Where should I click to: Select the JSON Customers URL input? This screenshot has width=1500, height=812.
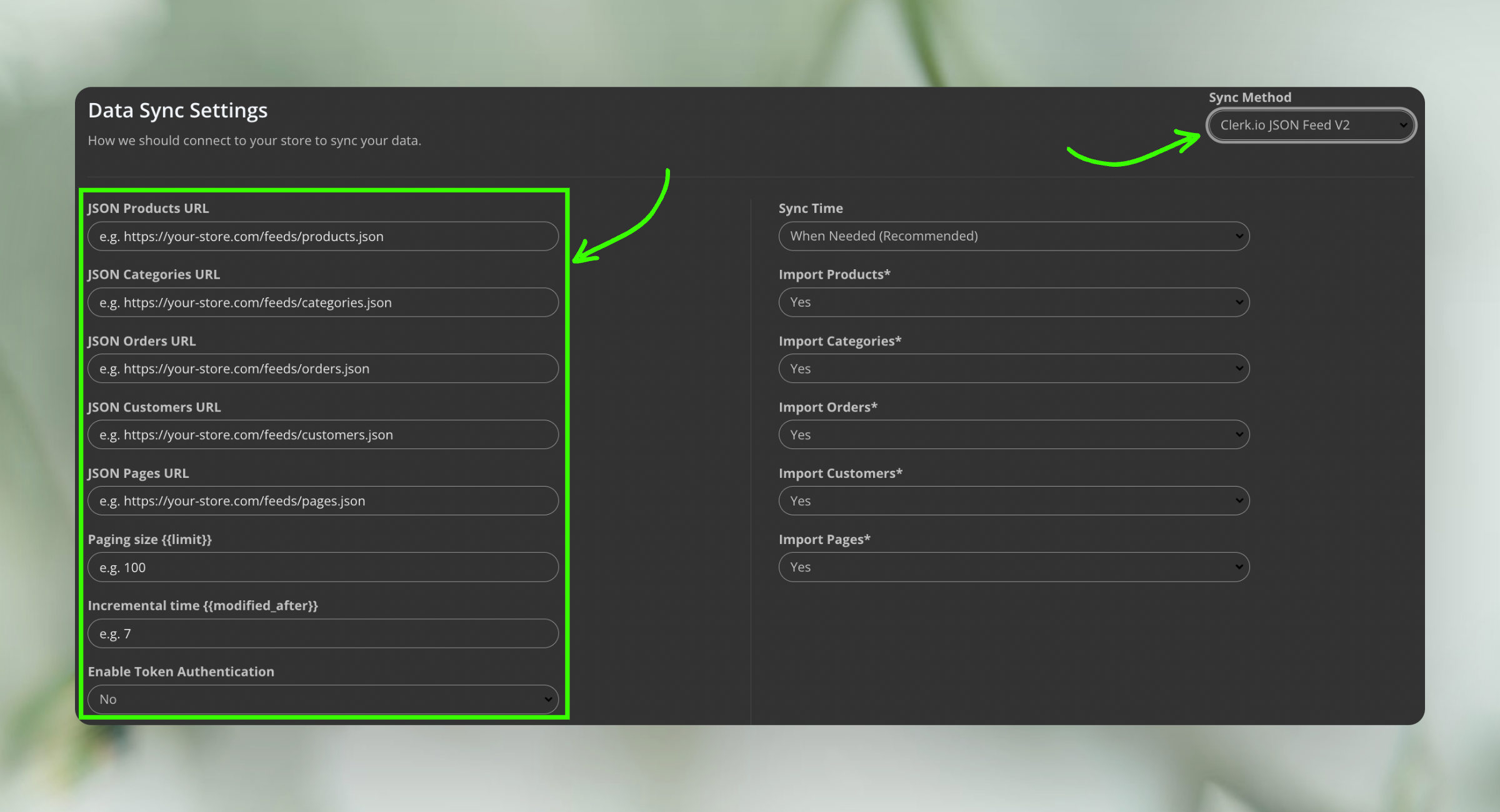pyautogui.click(x=322, y=435)
